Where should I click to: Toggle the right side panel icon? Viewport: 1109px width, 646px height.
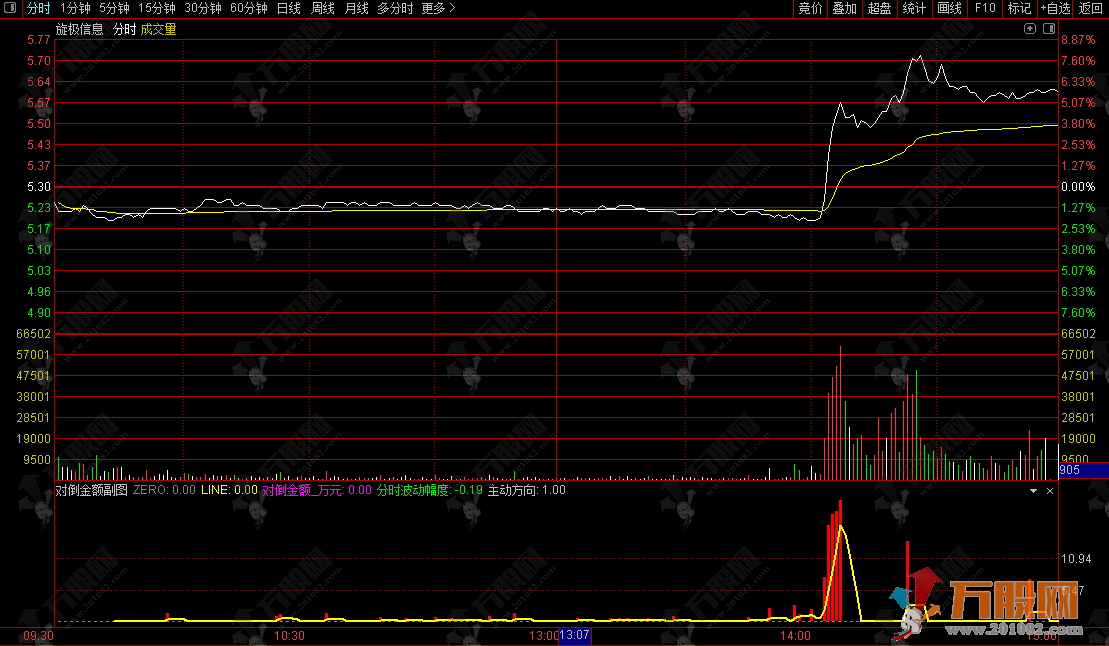1047,30
